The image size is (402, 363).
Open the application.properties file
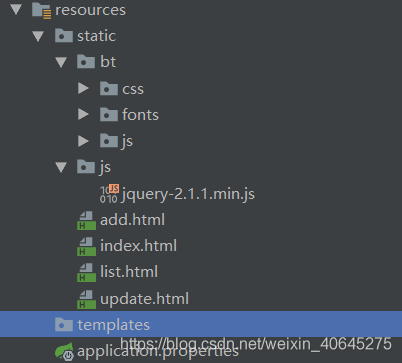158,352
